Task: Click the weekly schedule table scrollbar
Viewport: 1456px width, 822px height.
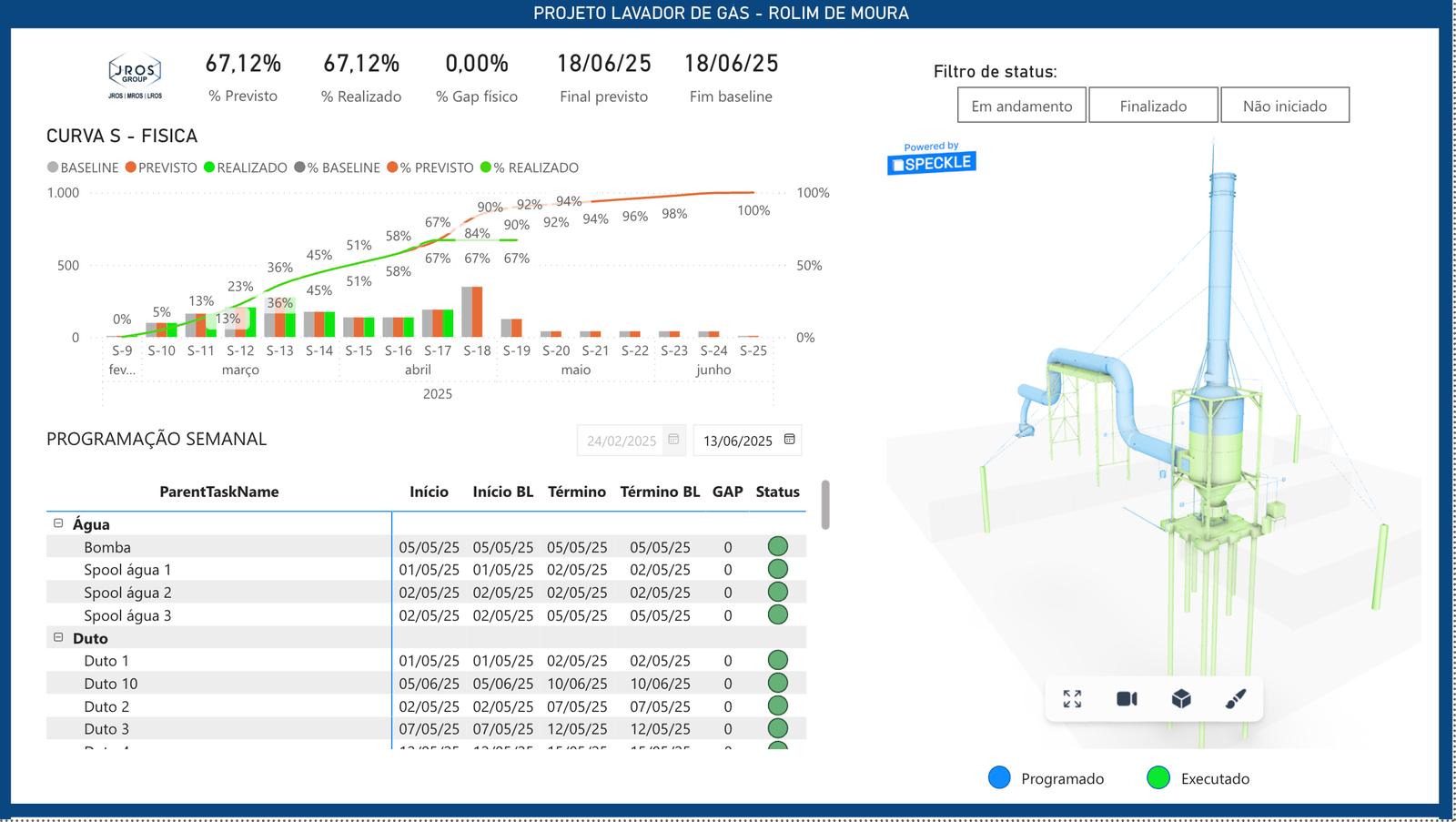Action: coord(825,504)
